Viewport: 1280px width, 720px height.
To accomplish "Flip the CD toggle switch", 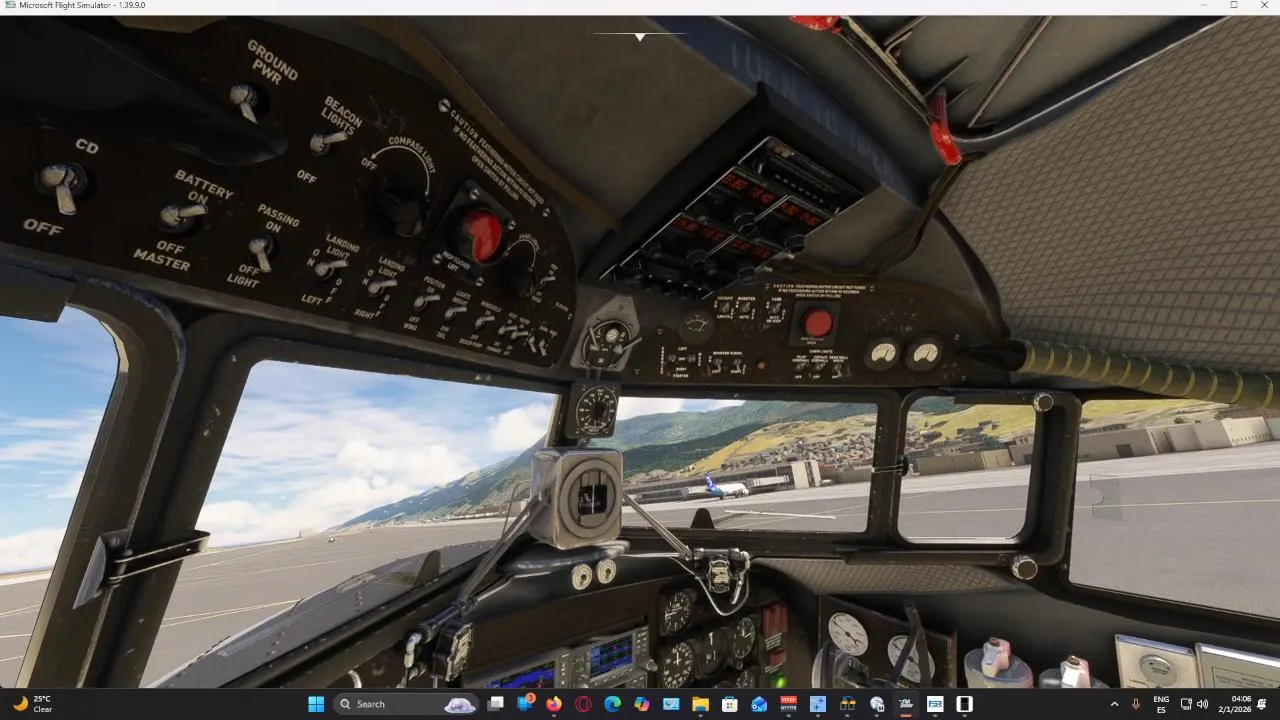I will 62,185.
